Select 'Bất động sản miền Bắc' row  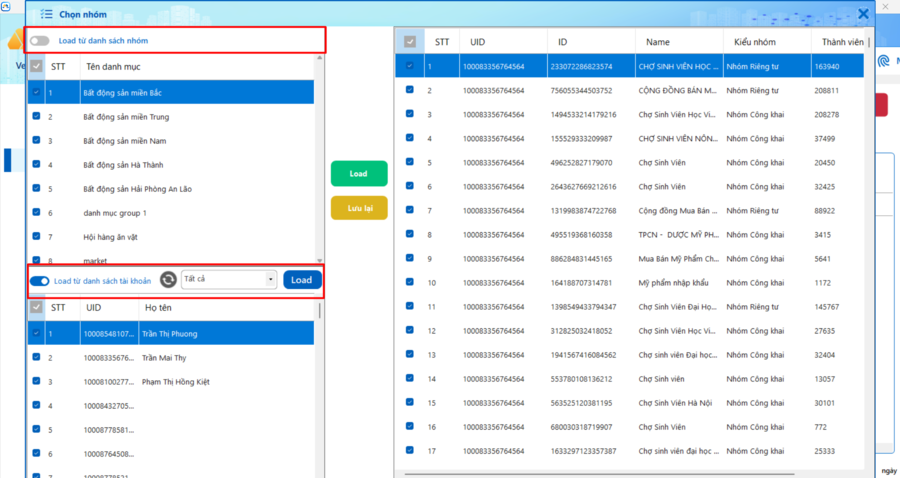point(170,92)
